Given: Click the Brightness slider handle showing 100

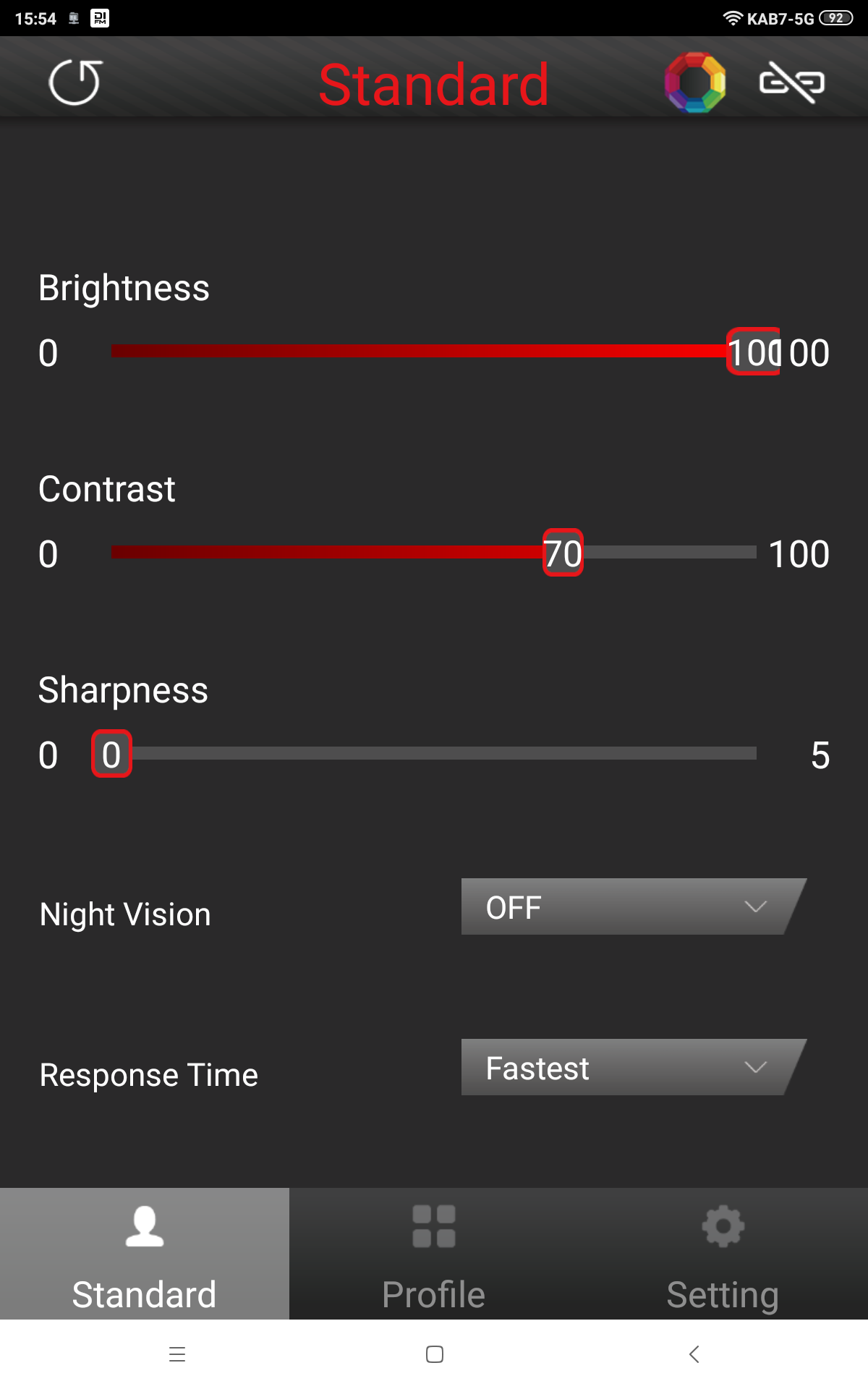Looking at the screenshot, I should [x=754, y=352].
